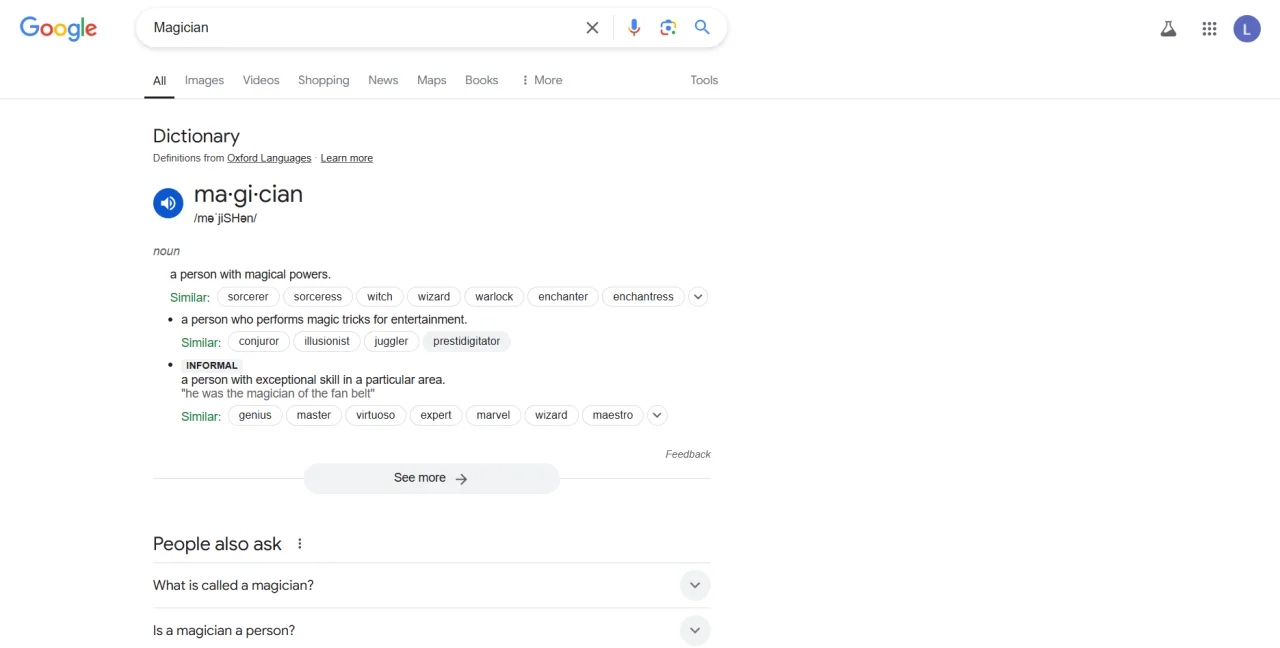Select the wizard chip beside marvel
Image resolution: width=1280 pixels, height=648 pixels.
[x=551, y=415]
